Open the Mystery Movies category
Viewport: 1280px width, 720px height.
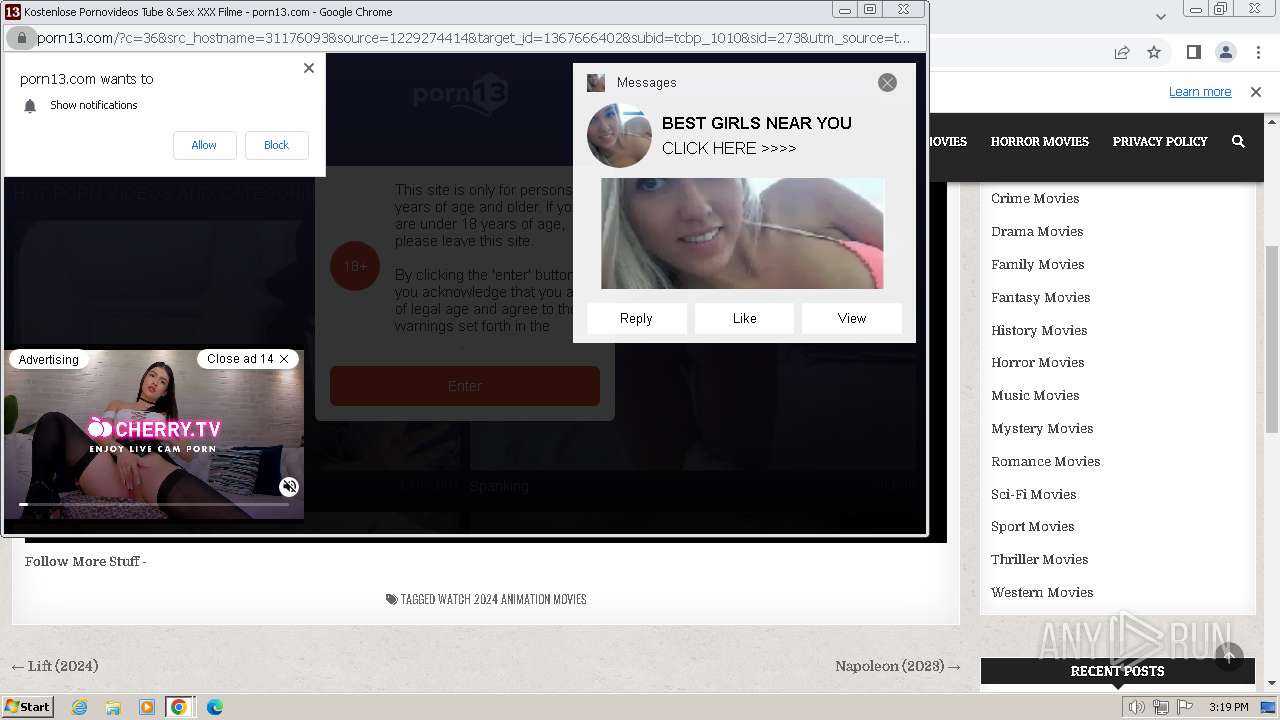pyautogui.click(x=1042, y=428)
